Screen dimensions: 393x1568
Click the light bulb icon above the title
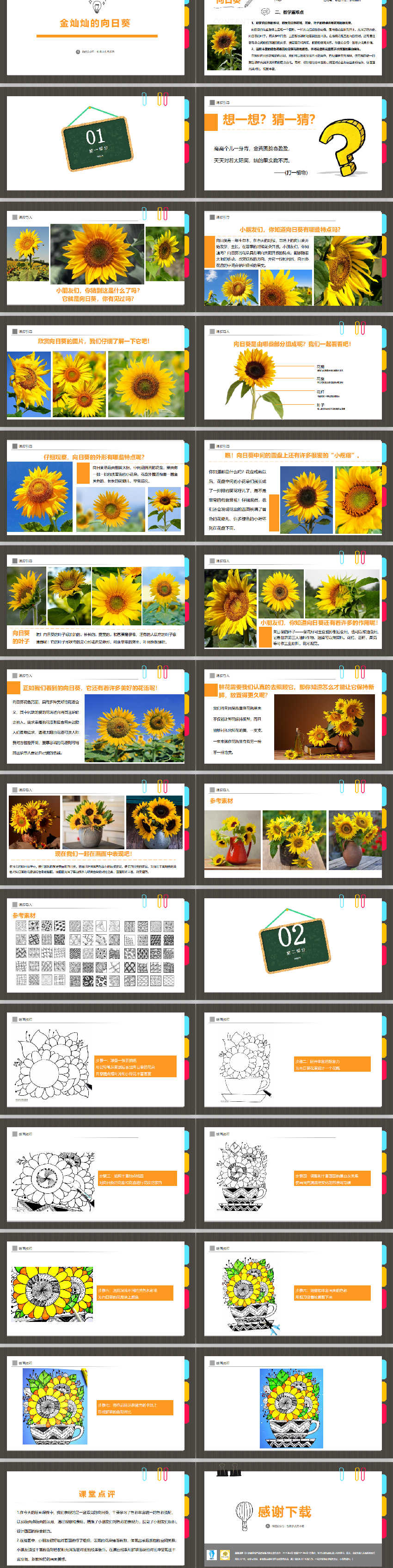(95, 6)
